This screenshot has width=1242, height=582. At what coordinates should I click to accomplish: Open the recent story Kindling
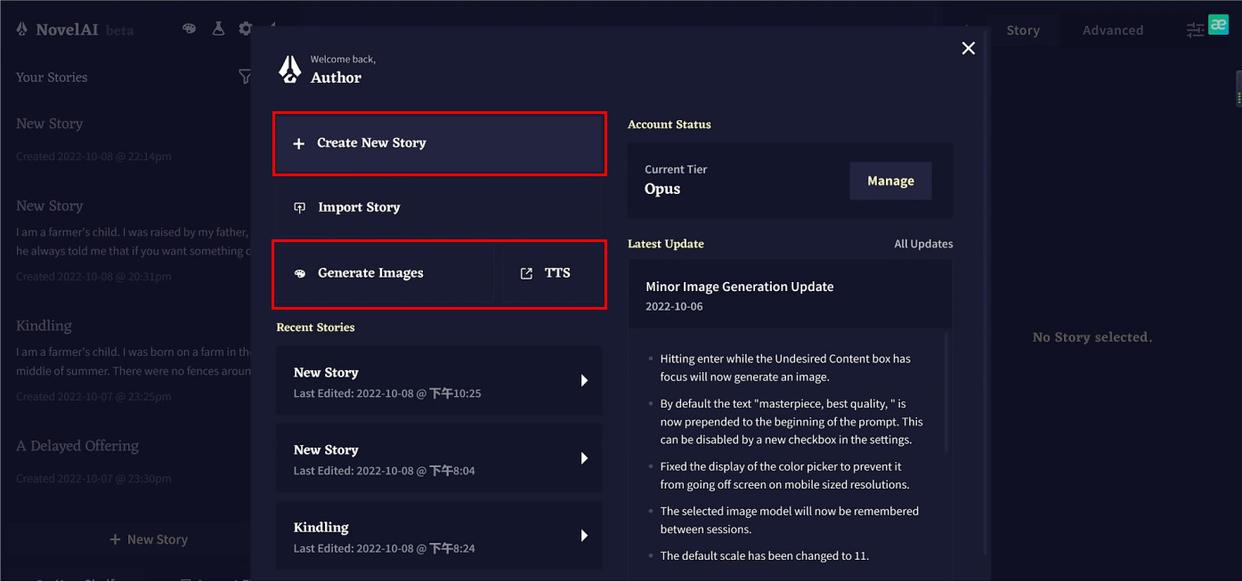[439, 536]
